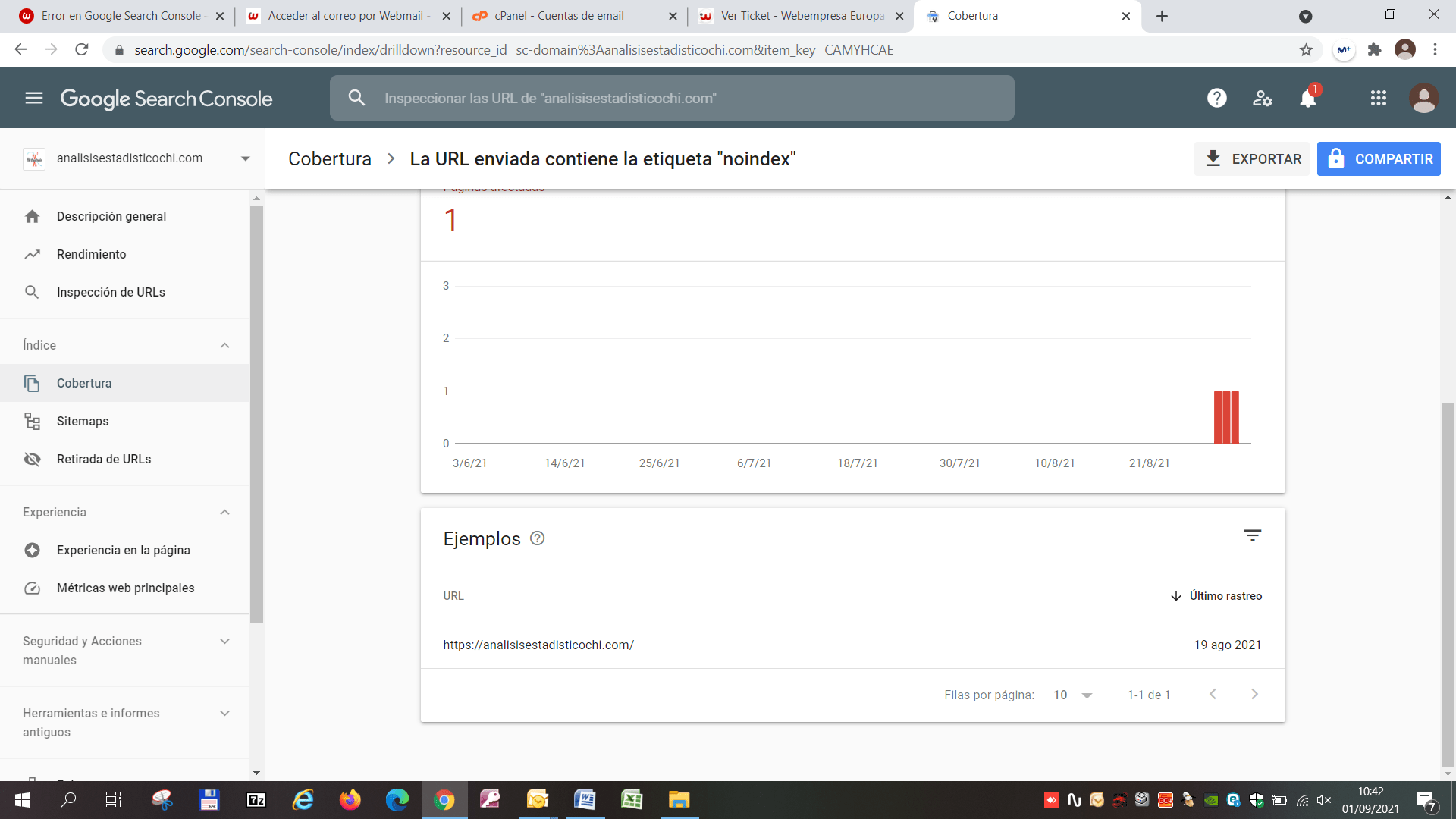Open Firefox from taskbar
The width and height of the screenshot is (1456, 819).
[x=350, y=800]
